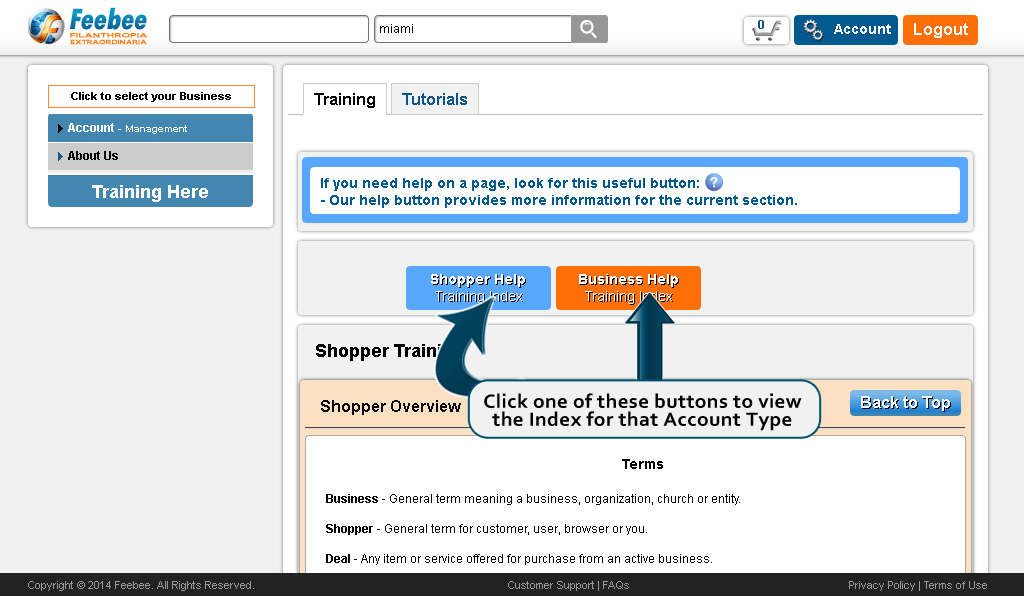The width and height of the screenshot is (1024, 596).
Task: Click the Logout button
Action: (939, 30)
